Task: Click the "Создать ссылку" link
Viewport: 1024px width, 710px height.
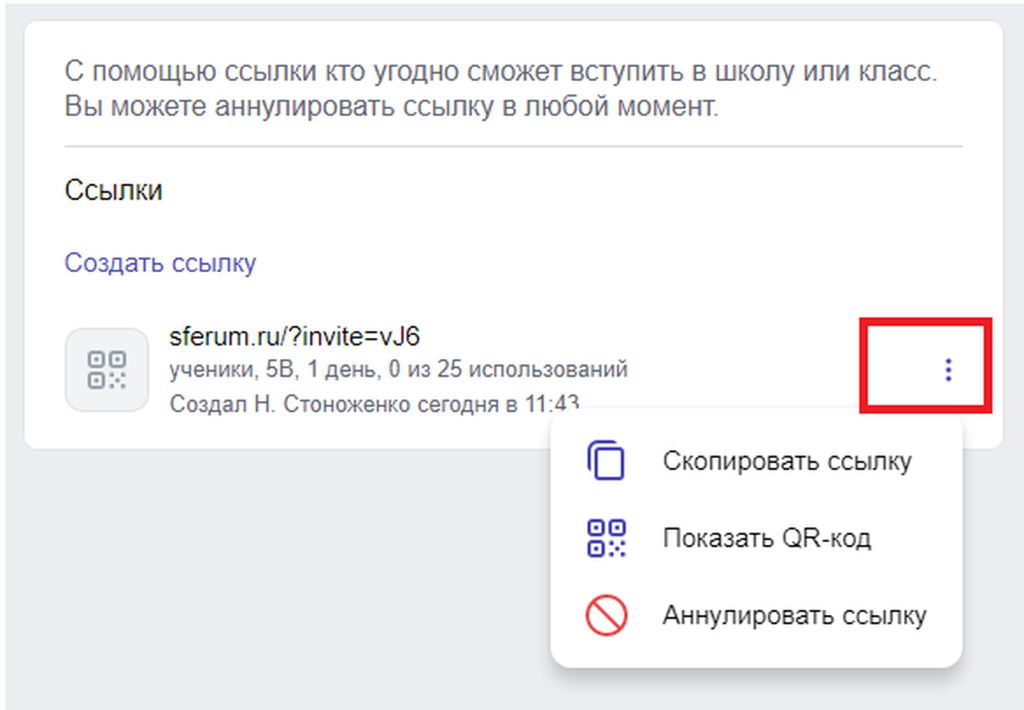Action: [160, 263]
